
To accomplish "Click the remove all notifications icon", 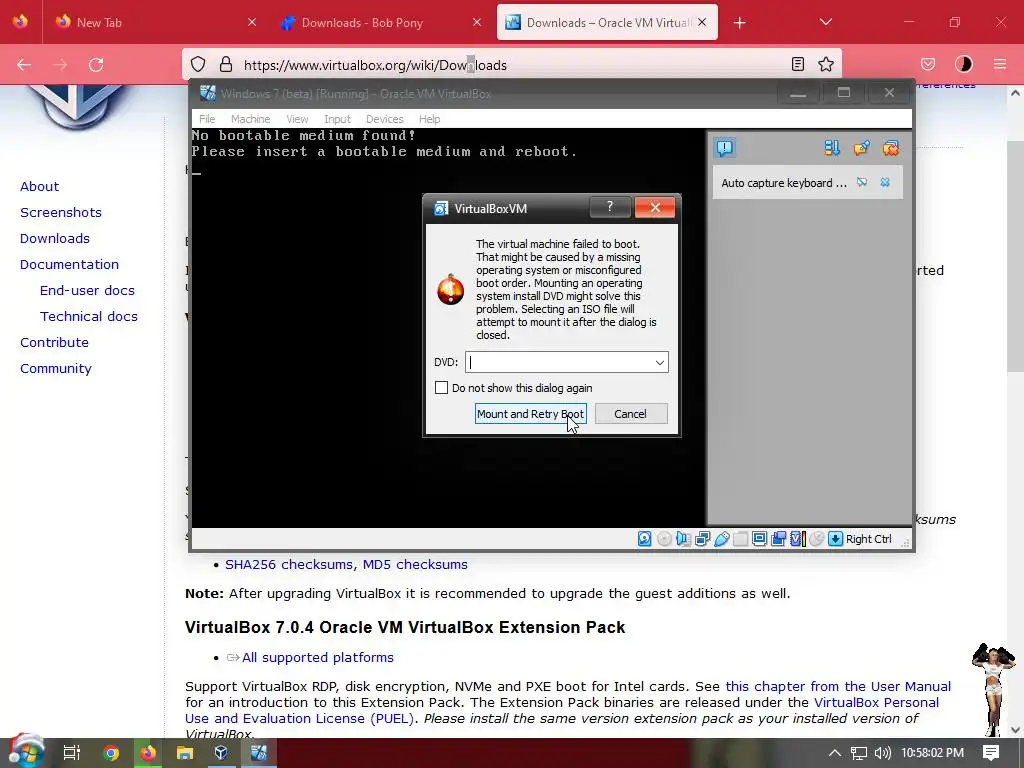I will [891, 148].
